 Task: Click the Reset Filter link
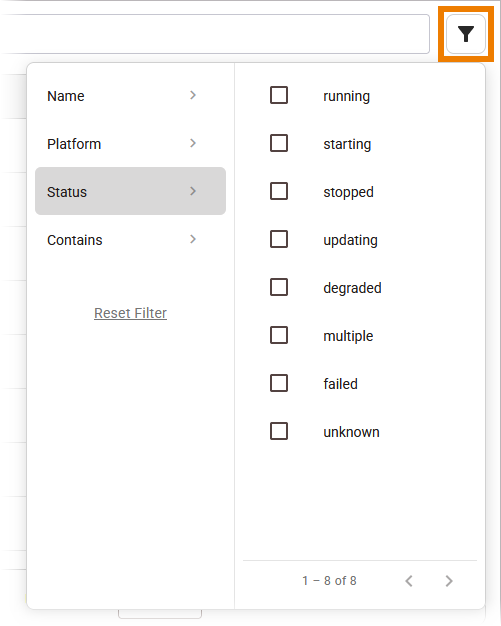coord(131,313)
